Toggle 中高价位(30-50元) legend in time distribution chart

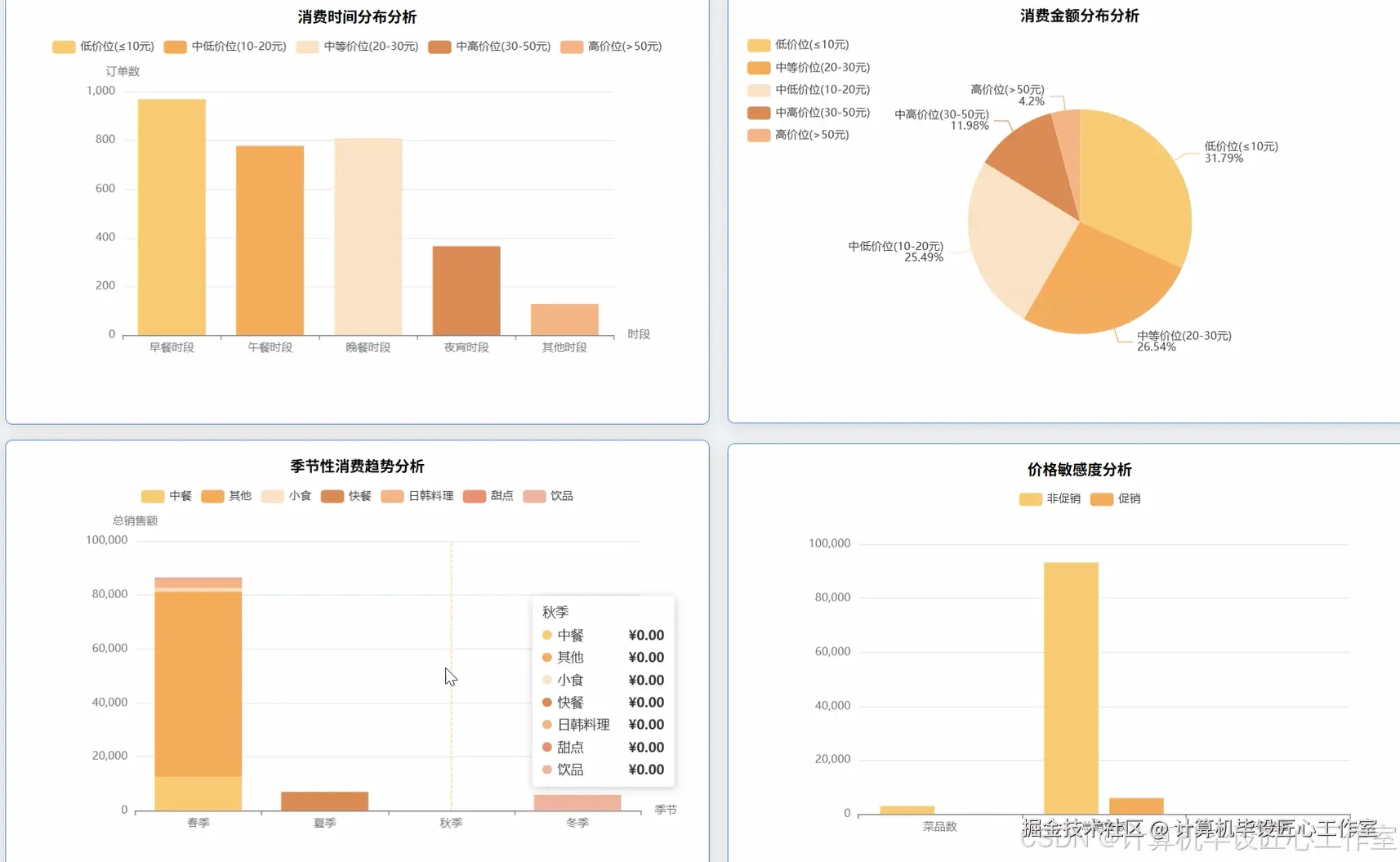(x=490, y=47)
